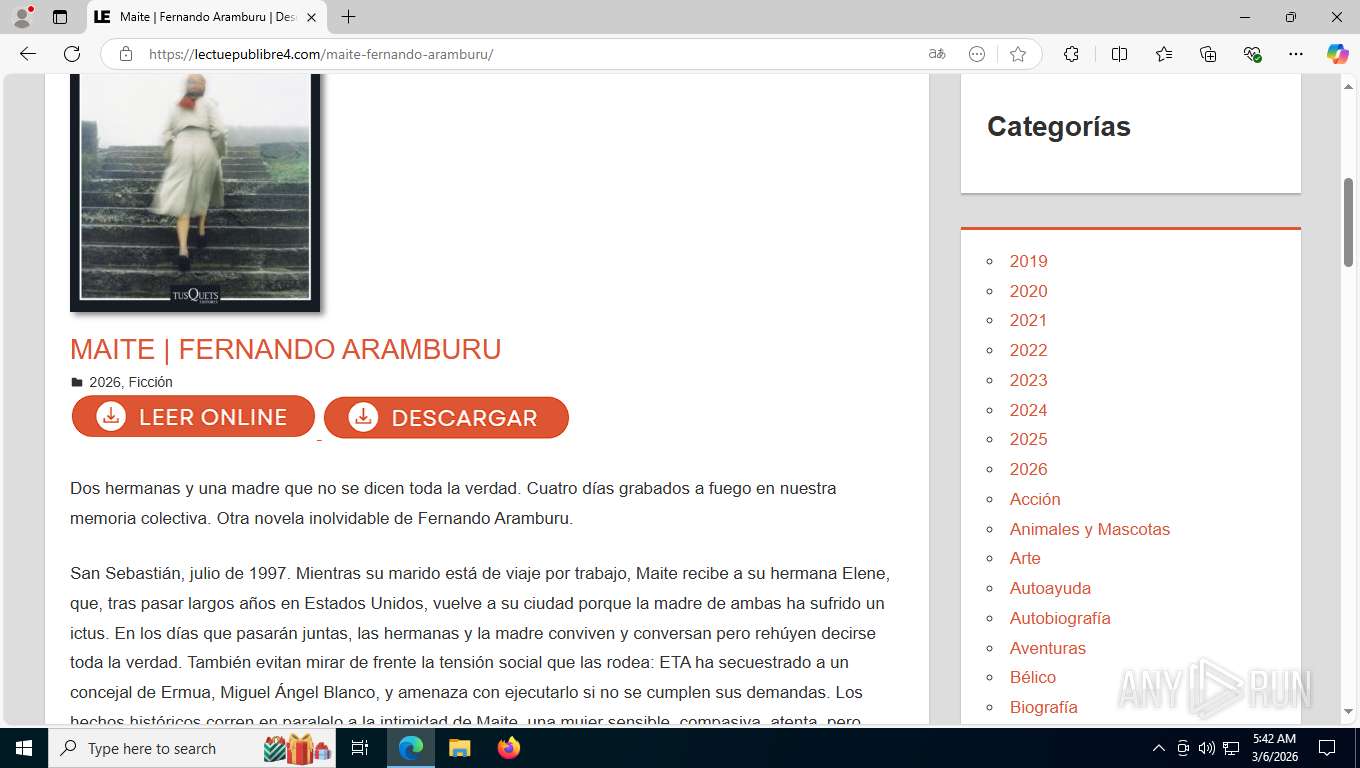This screenshot has height=768, width=1360.
Task: Select the Maite Fernando Aramburu tab
Action: pos(207,17)
